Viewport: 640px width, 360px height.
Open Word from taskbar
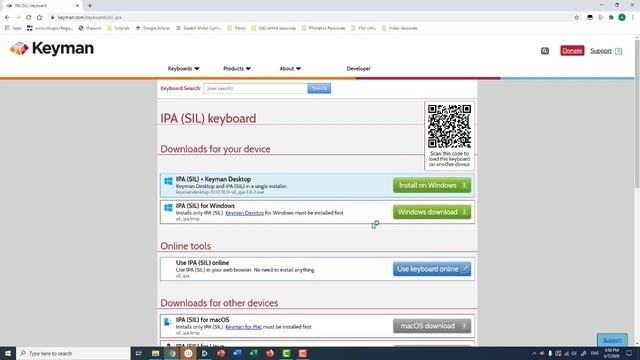tap(237, 353)
